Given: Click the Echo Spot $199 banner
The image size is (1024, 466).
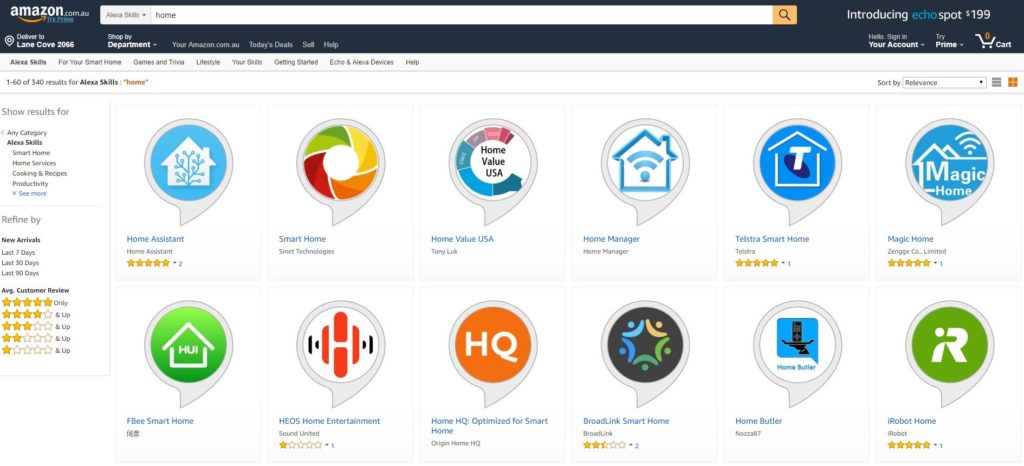Looking at the screenshot, I should pos(918,14).
